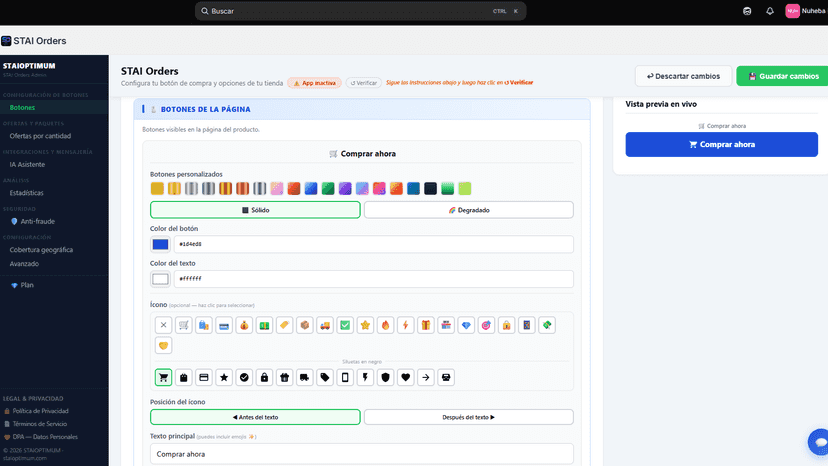Open the Nuheba account menu
Screen dimensions: 828x466
point(806,11)
